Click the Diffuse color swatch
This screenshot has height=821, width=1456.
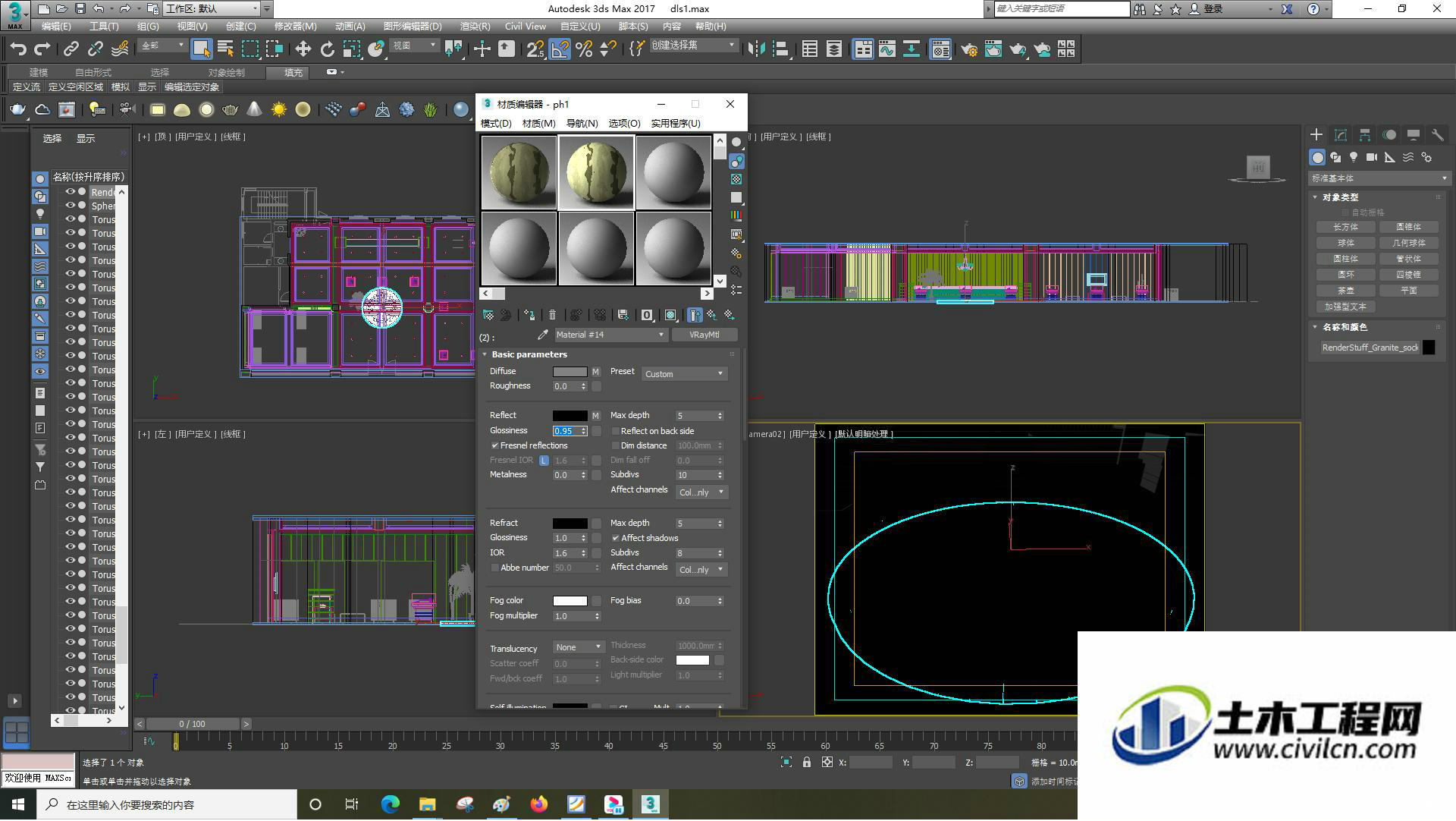click(570, 372)
